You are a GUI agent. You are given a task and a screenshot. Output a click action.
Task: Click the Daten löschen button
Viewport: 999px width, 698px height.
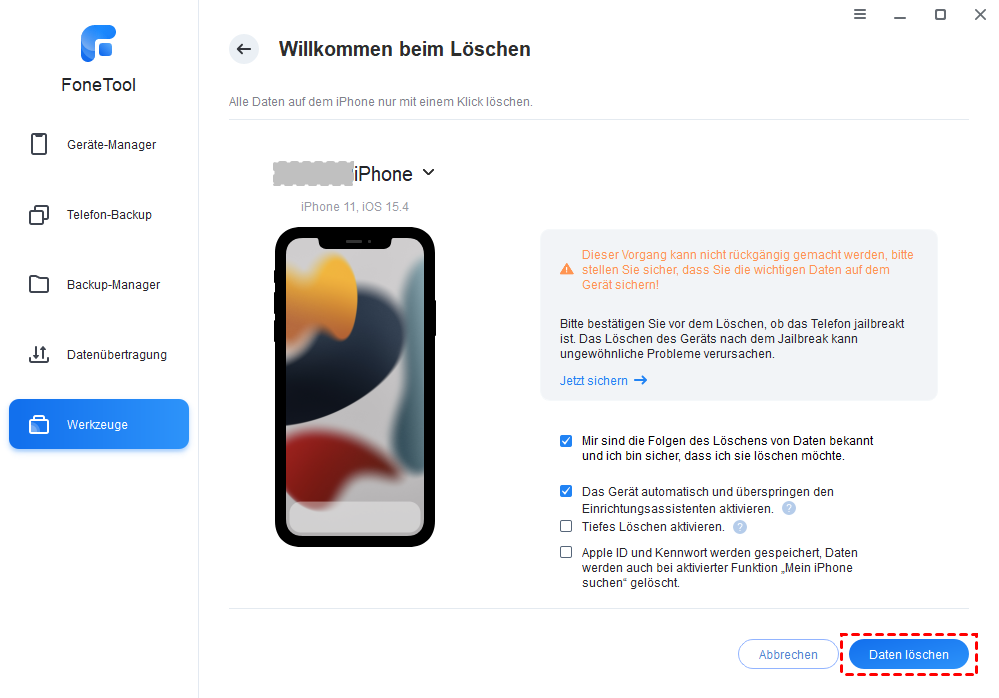click(x=909, y=654)
